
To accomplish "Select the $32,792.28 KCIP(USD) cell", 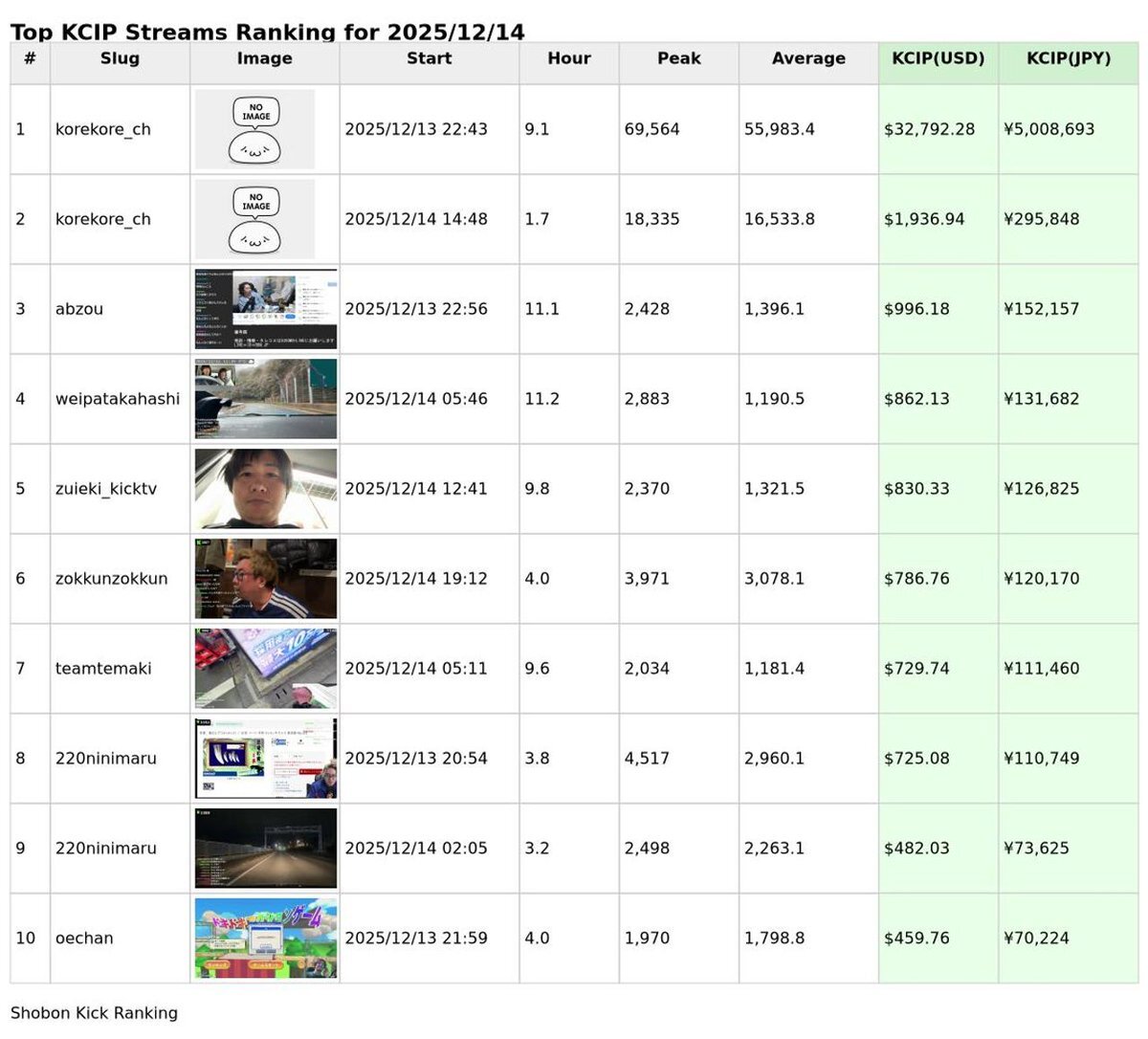I will (929, 129).
